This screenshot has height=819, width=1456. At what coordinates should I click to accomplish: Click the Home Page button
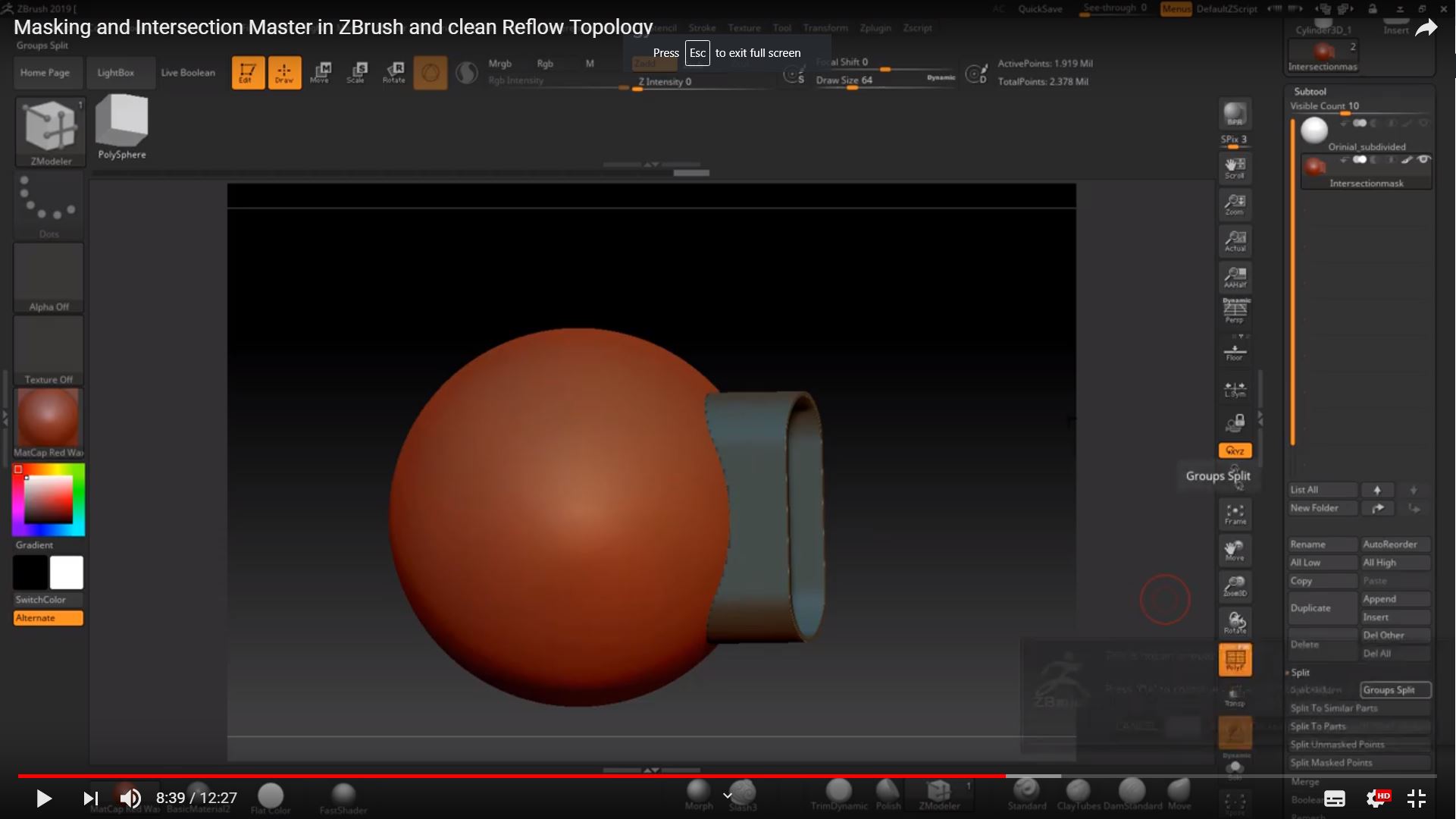[45, 73]
